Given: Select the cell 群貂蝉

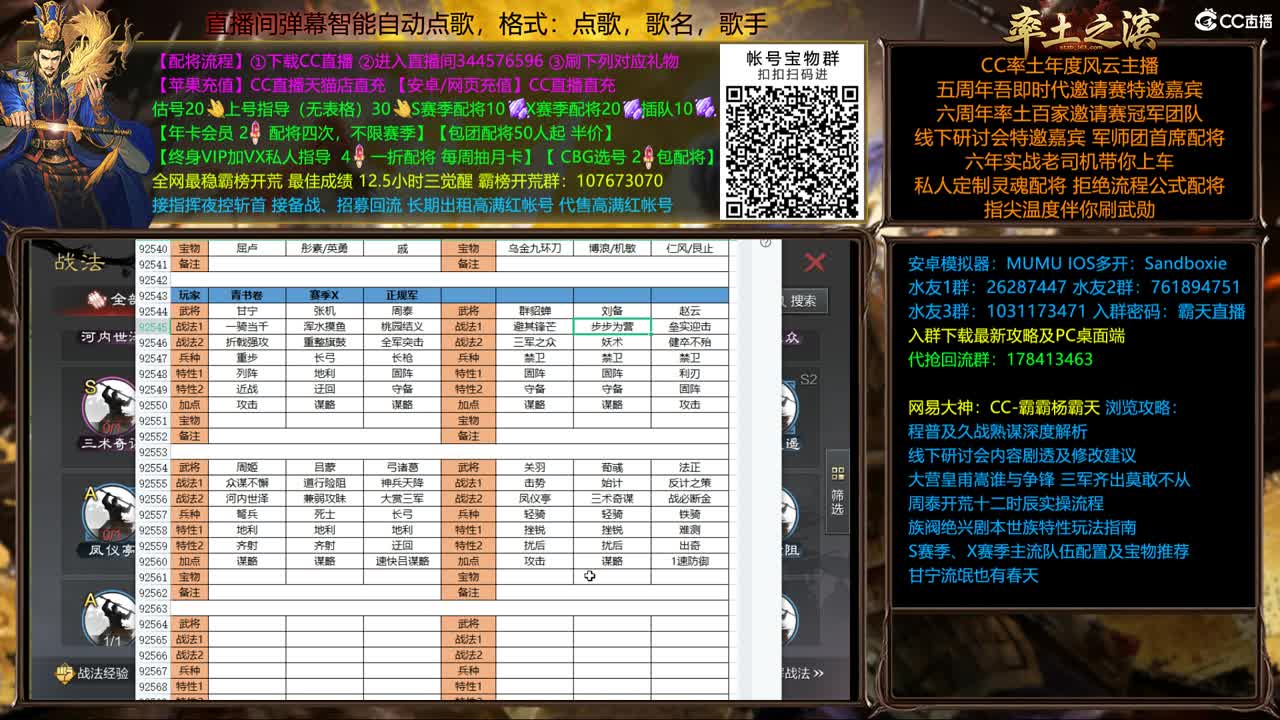Looking at the screenshot, I should point(535,311).
